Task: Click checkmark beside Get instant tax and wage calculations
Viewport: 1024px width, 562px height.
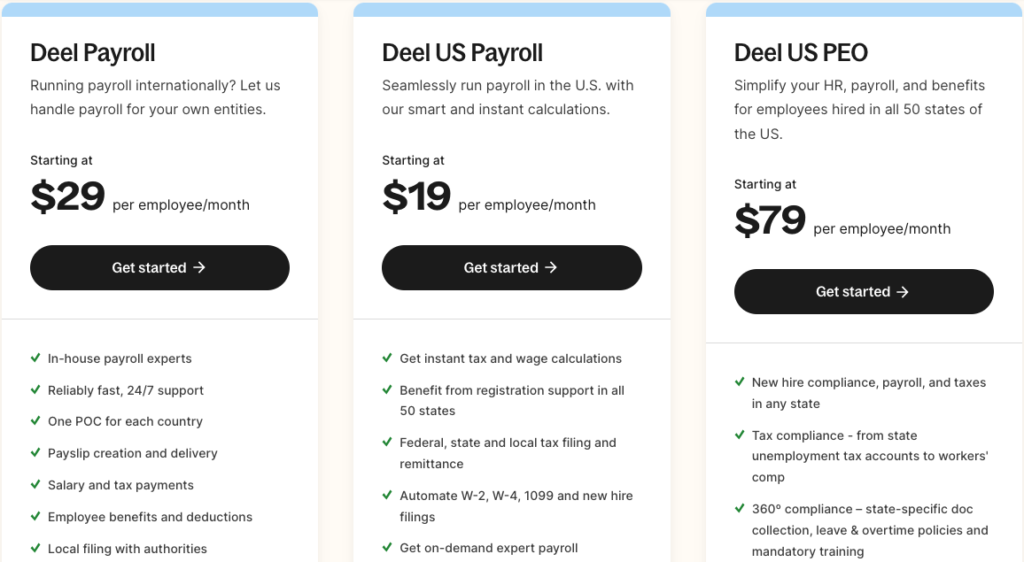Action: click(x=387, y=358)
